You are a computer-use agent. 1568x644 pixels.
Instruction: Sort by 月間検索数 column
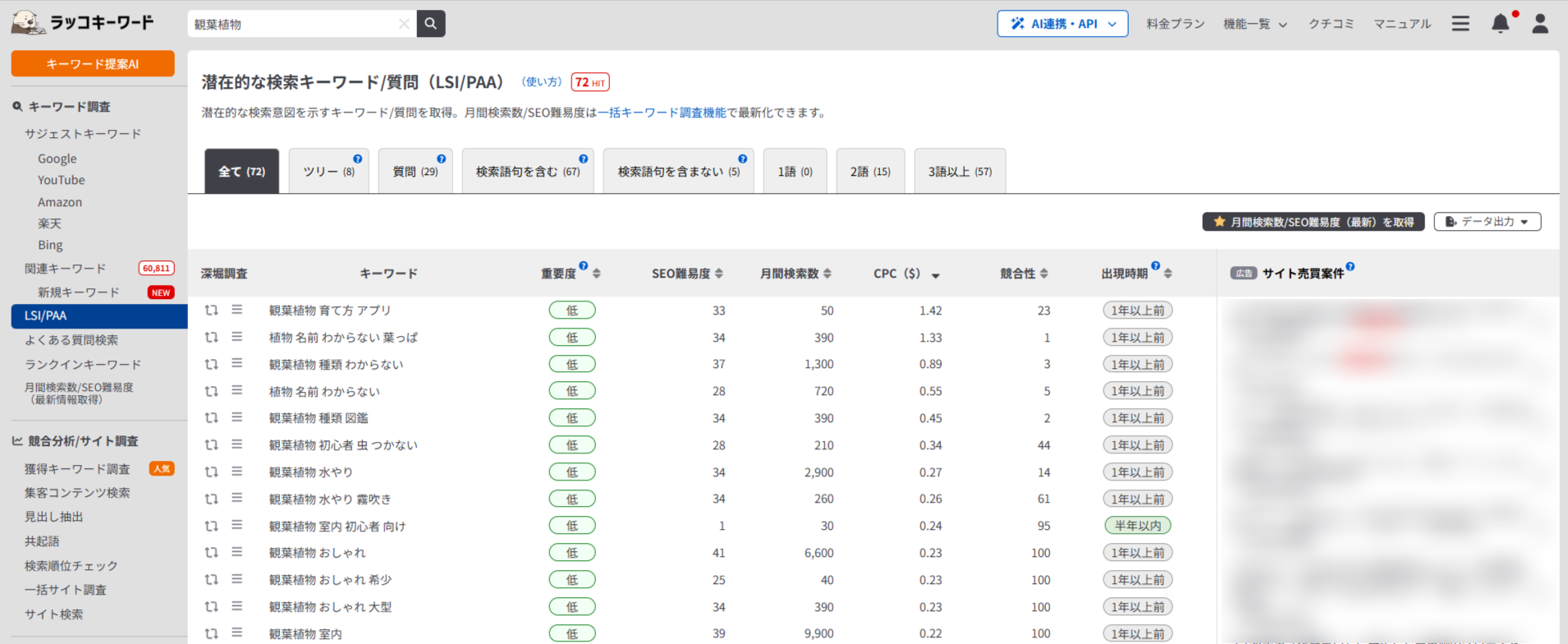[828, 274]
